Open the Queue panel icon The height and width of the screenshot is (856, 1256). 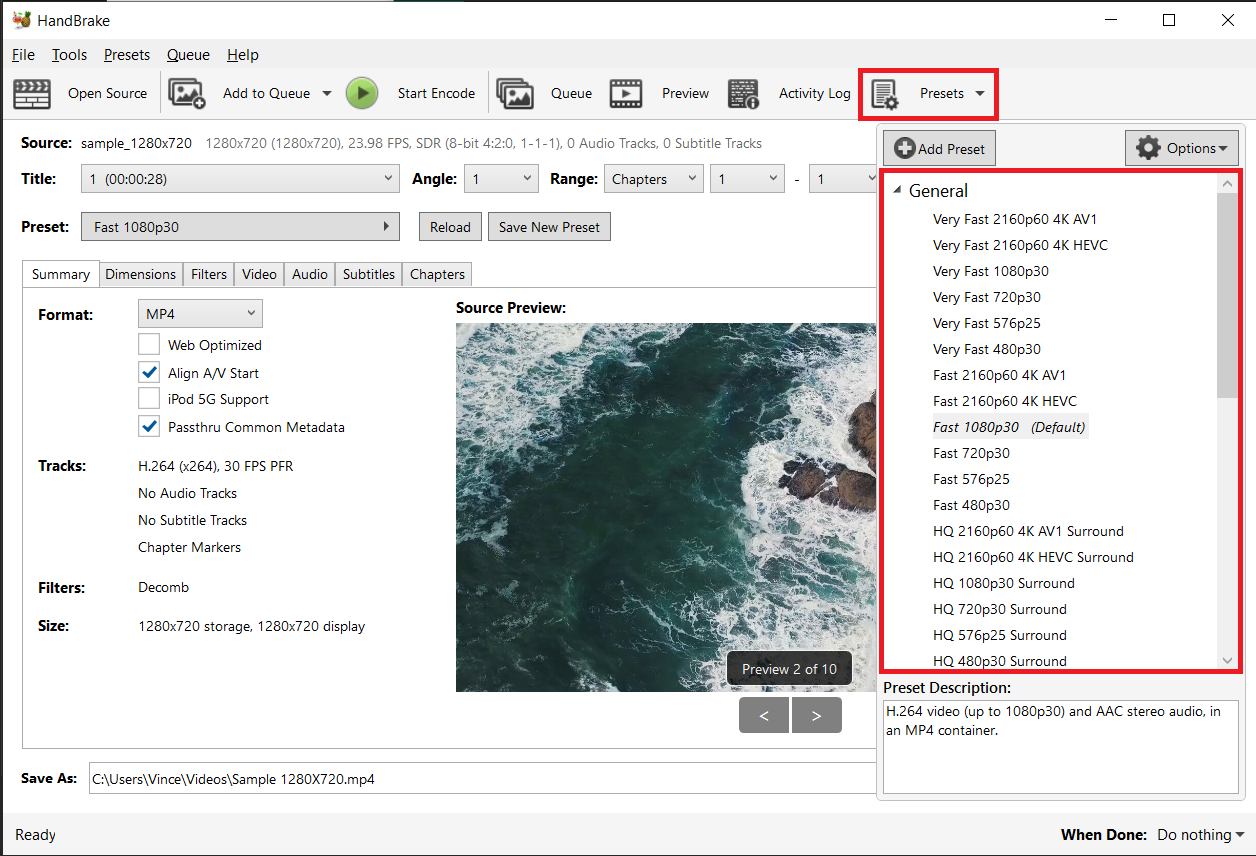[x=515, y=93]
